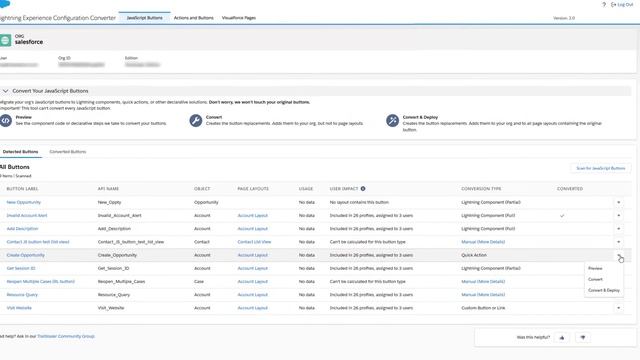
Task: Open Manual (More Details) for Contact JS button row
Action: pos(483,242)
